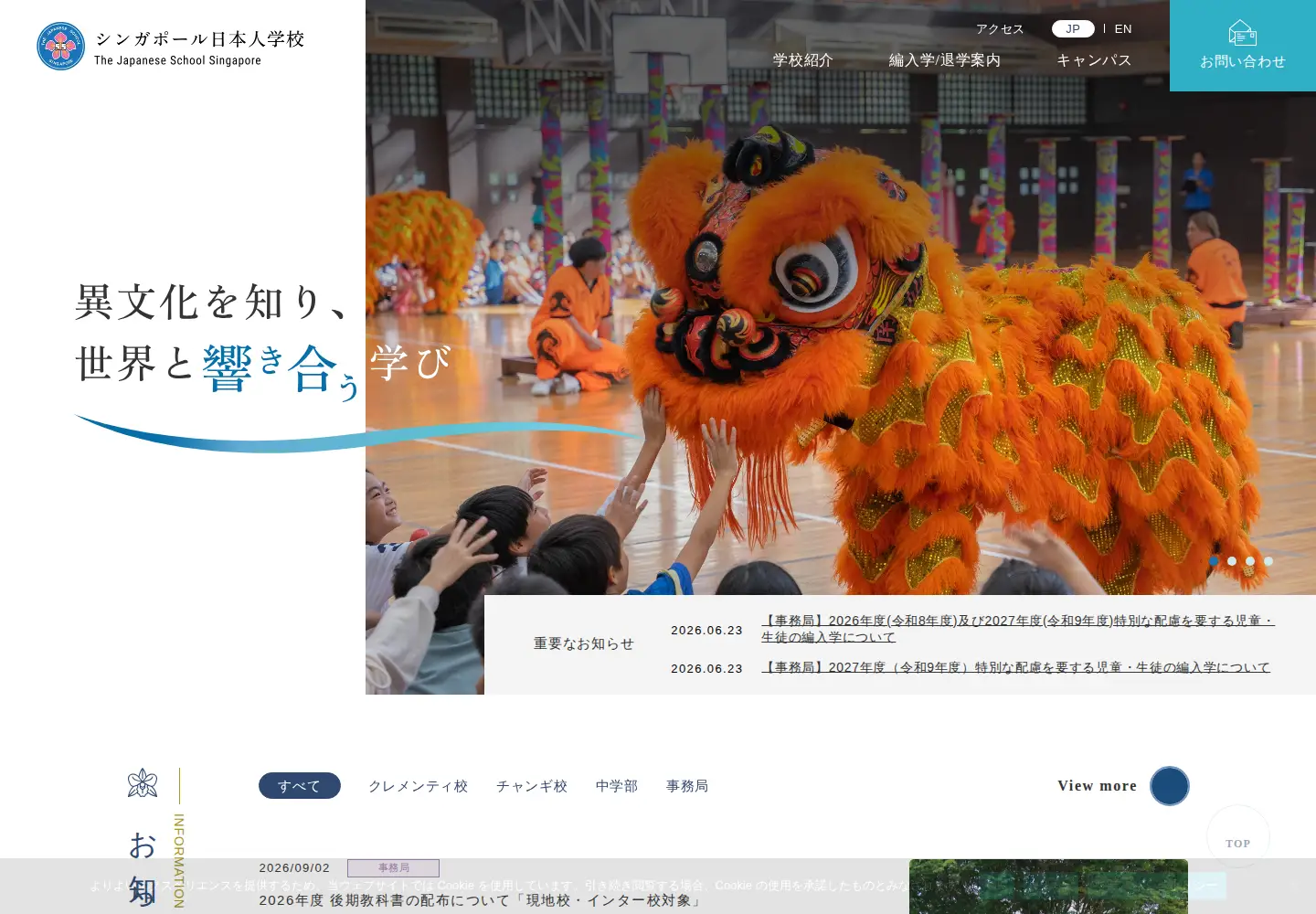
Task: Open 2026年度 後期教科書の配布について article
Action: 481,901
